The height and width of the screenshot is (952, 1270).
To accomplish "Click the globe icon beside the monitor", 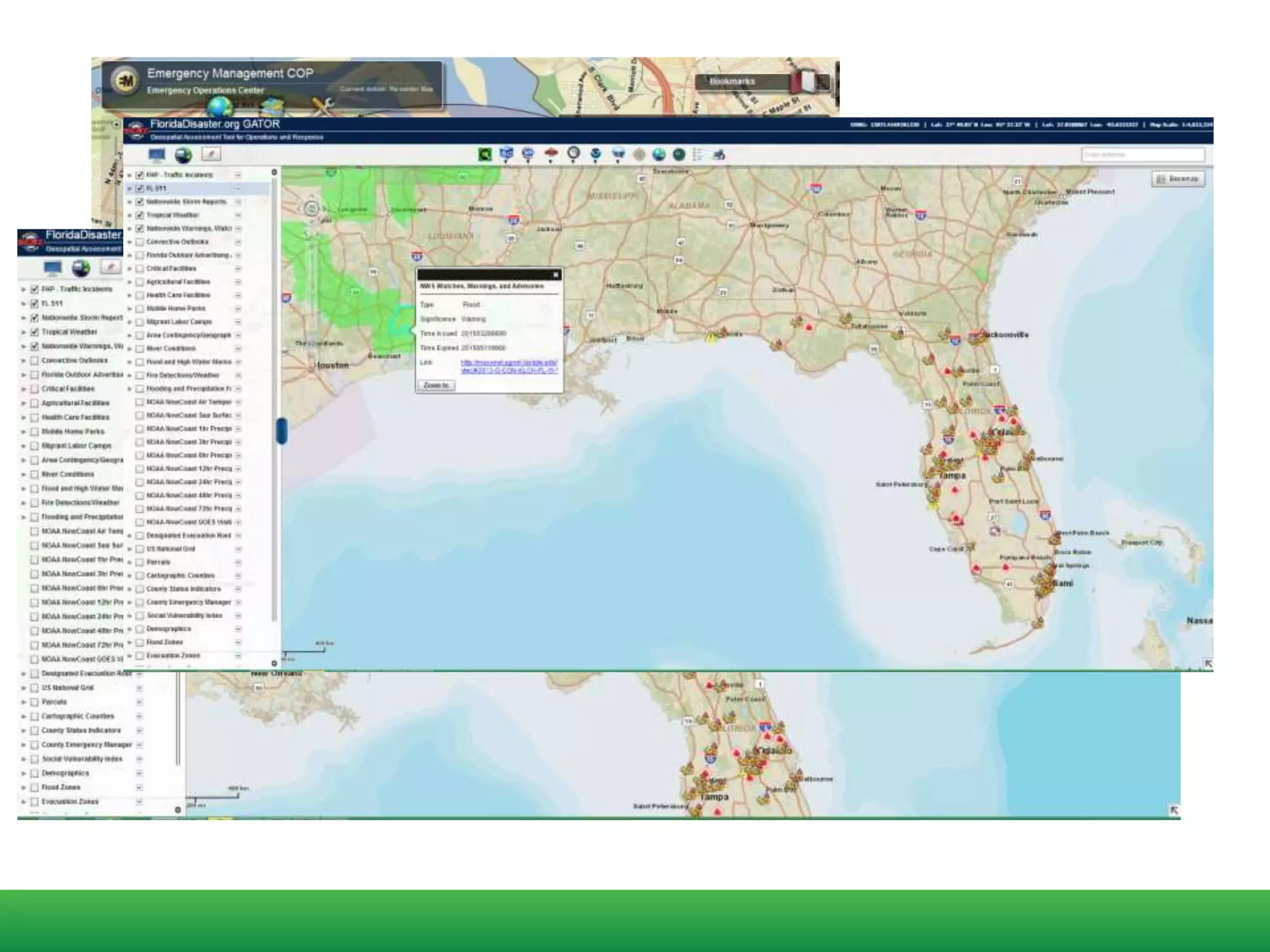I will coord(184,155).
